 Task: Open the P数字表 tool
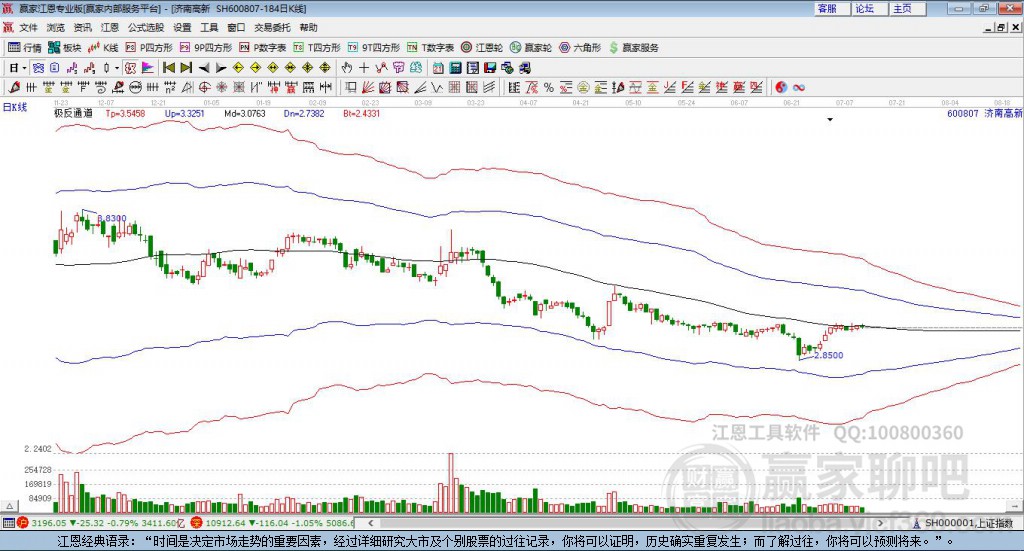(x=263, y=48)
